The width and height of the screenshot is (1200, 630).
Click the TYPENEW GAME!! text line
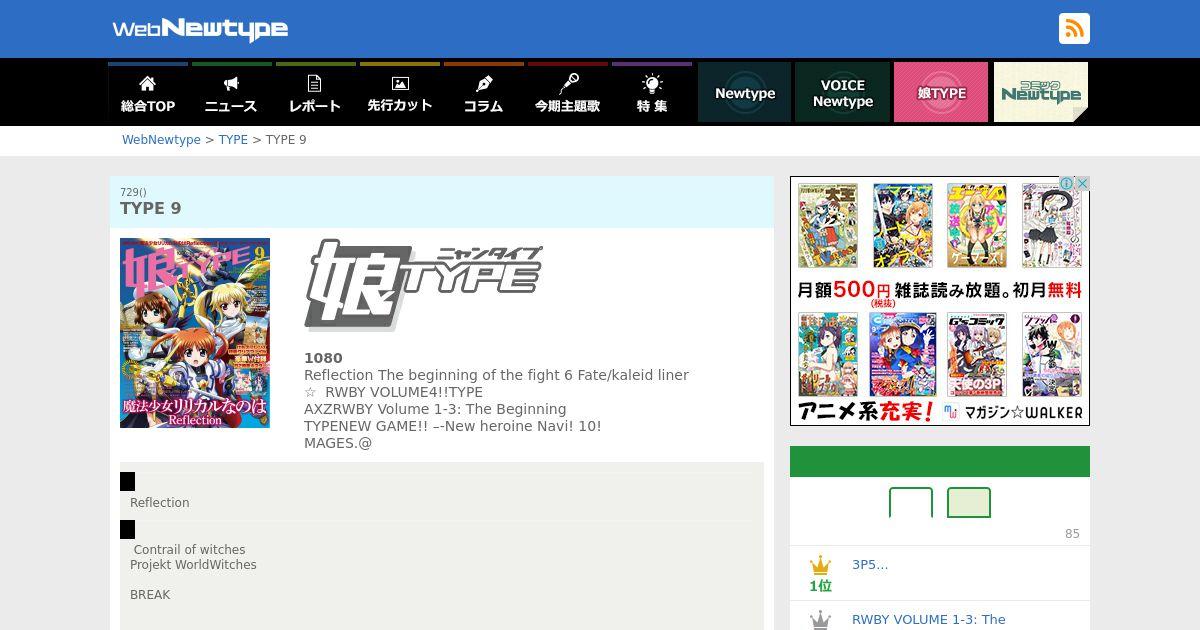[x=453, y=426]
